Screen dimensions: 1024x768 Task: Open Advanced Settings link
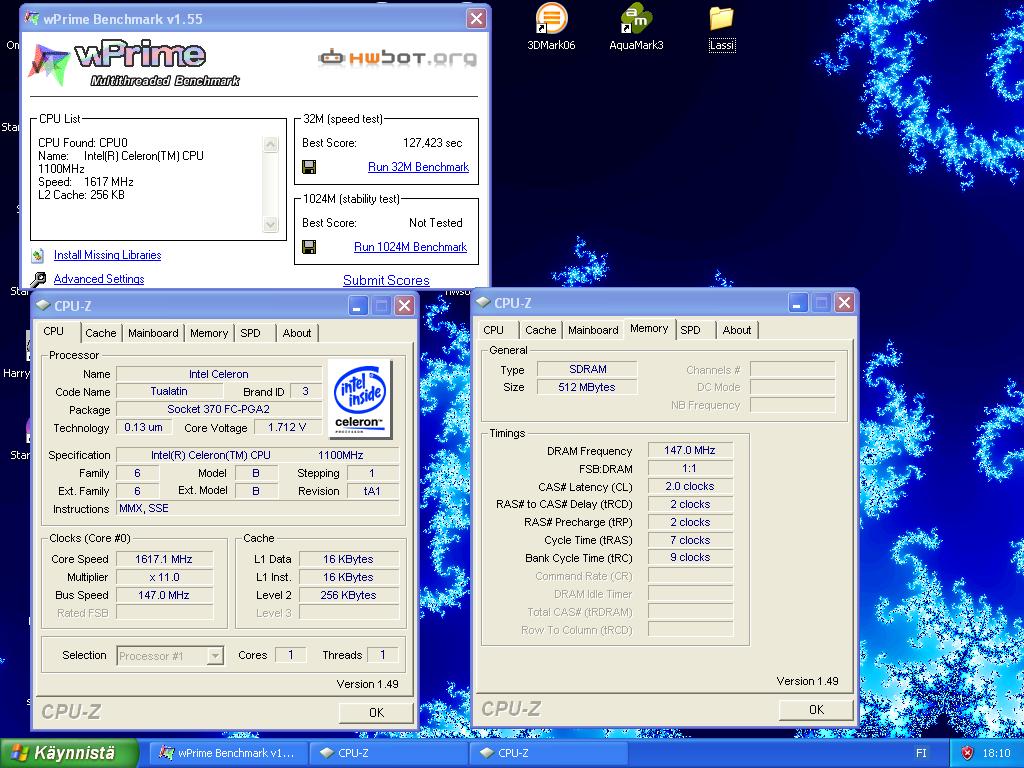pyautogui.click(x=99, y=279)
